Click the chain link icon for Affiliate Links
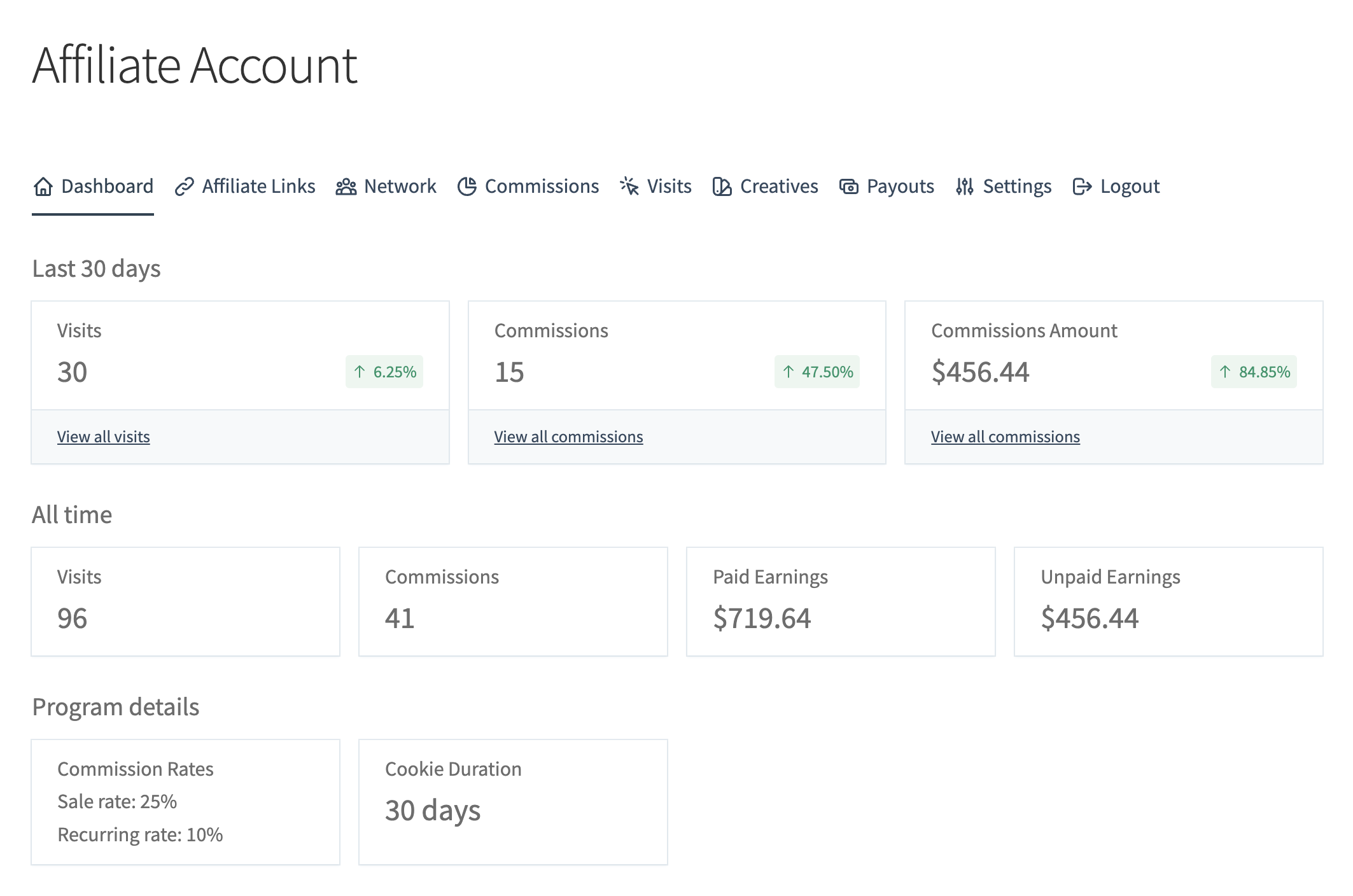The width and height of the screenshot is (1353, 896). point(184,186)
